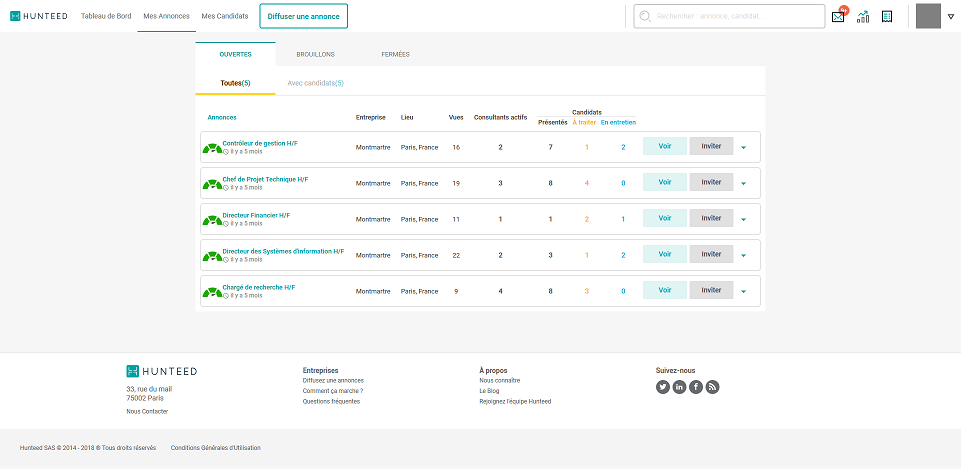Image resolution: width=961 pixels, height=469 pixels.
Task: Click Inviter for Directeur des Systèmes d'information
Action: tap(712, 254)
